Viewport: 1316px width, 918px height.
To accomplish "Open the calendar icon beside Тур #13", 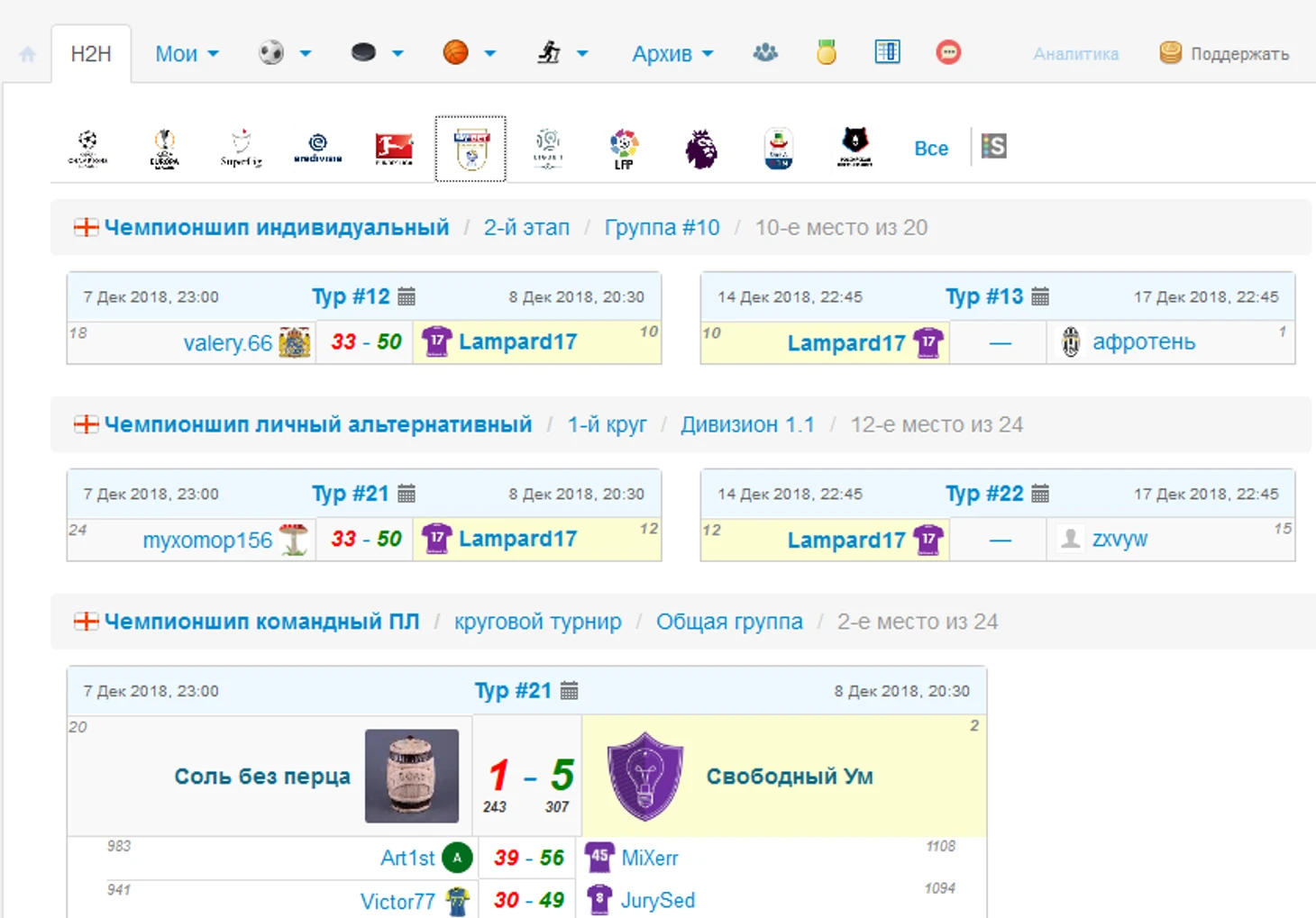I will [1040, 296].
